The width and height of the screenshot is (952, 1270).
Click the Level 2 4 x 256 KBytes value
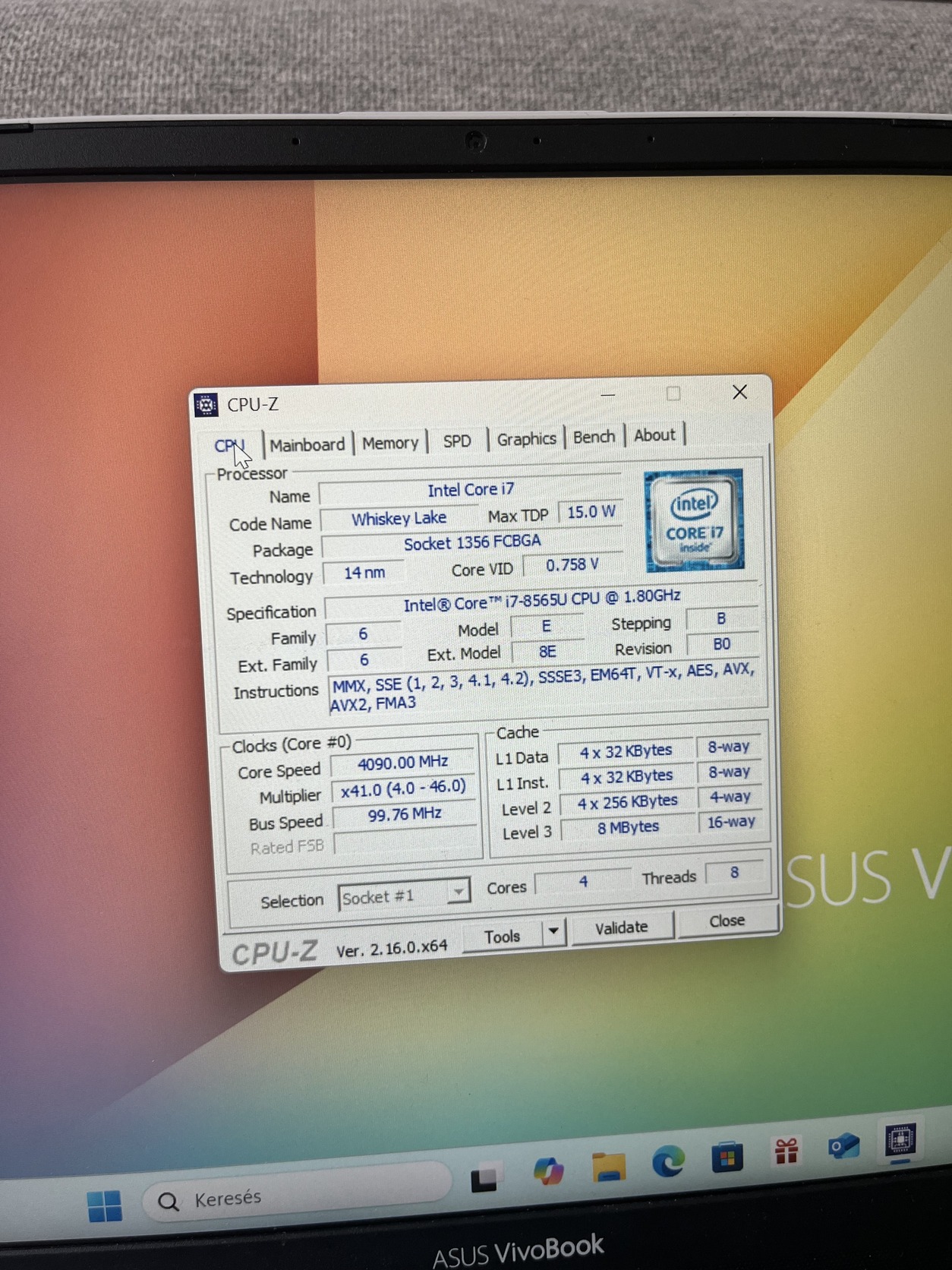[628, 803]
